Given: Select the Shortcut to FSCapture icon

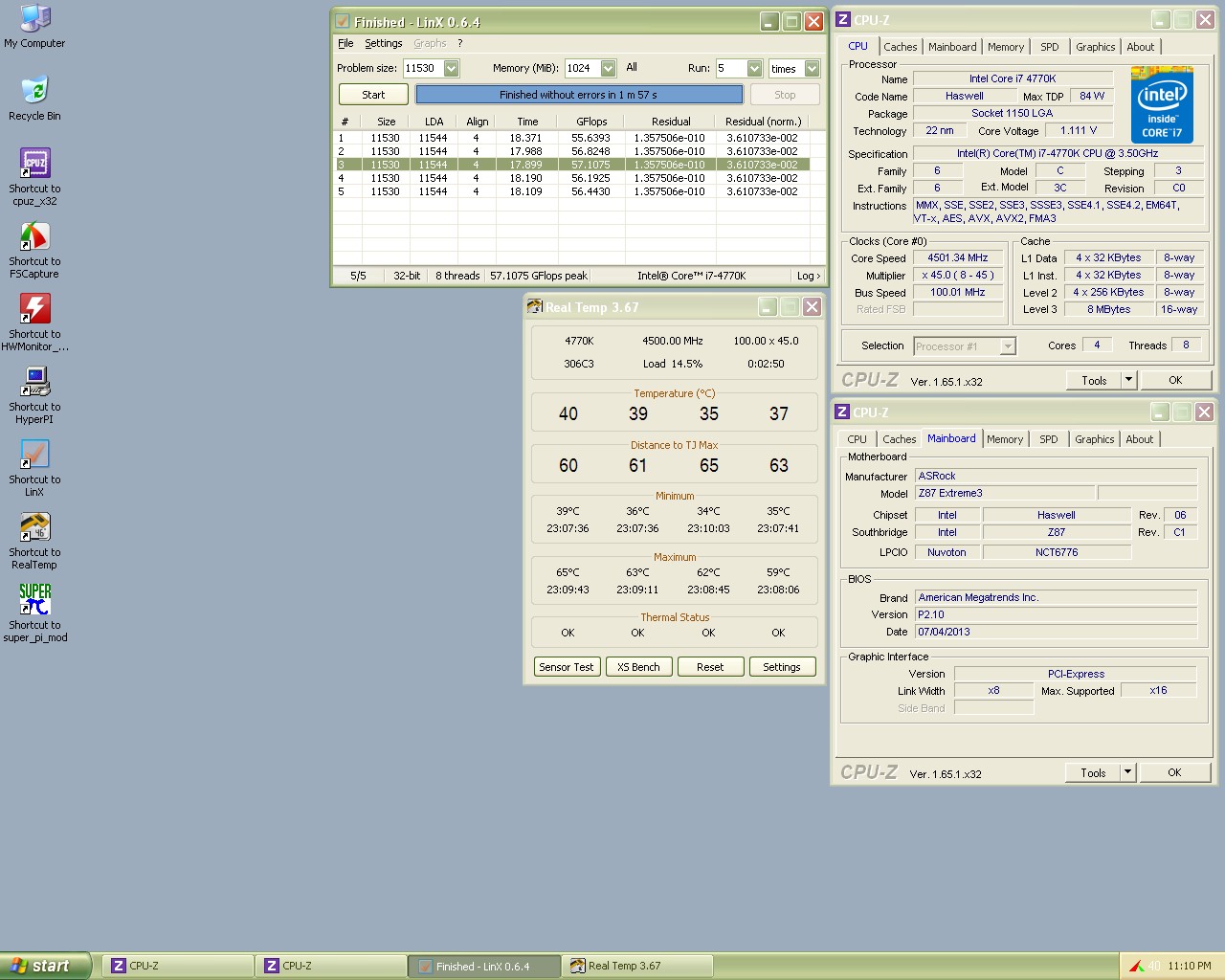Looking at the screenshot, I should click(34, 250).
